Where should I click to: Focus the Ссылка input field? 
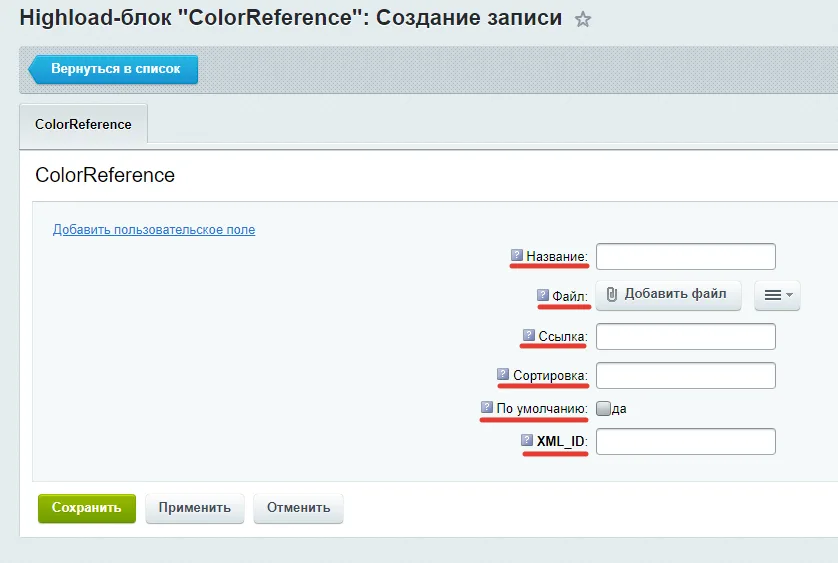686,336
